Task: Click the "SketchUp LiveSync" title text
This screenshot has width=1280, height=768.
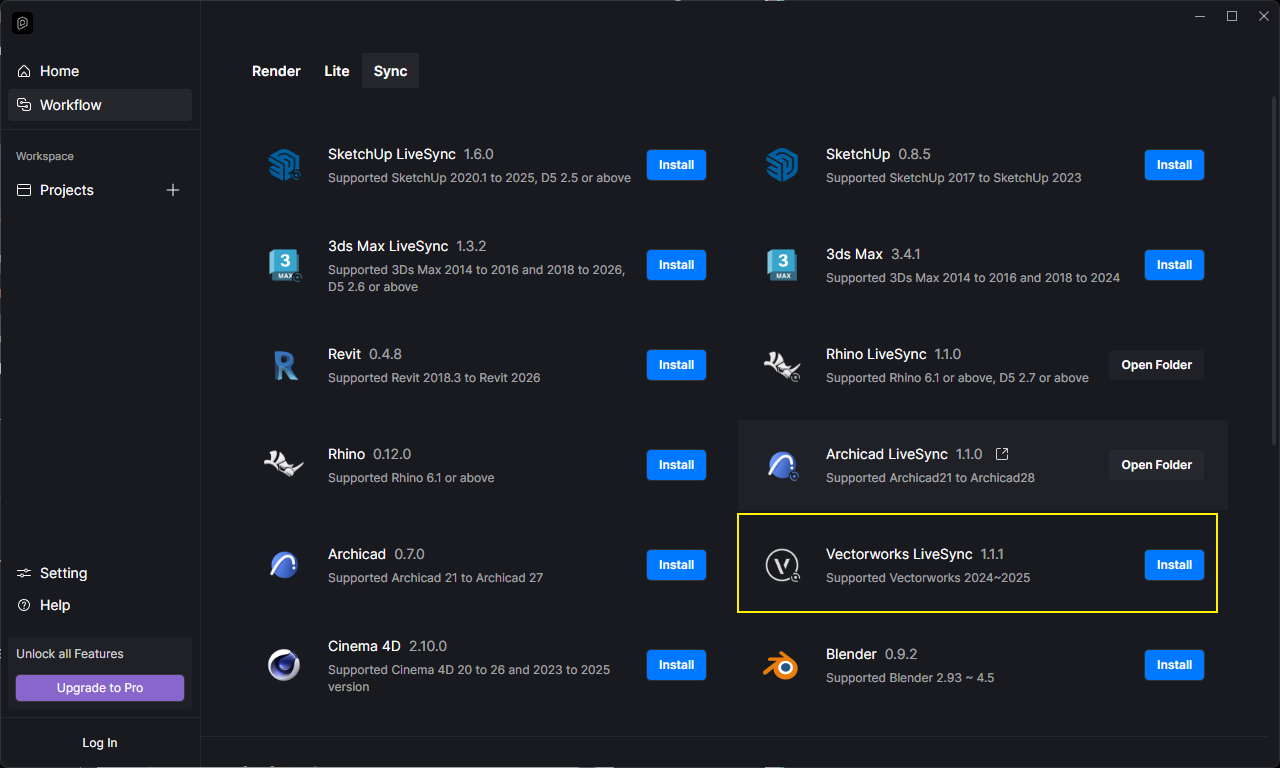Action: click(392, 154)
